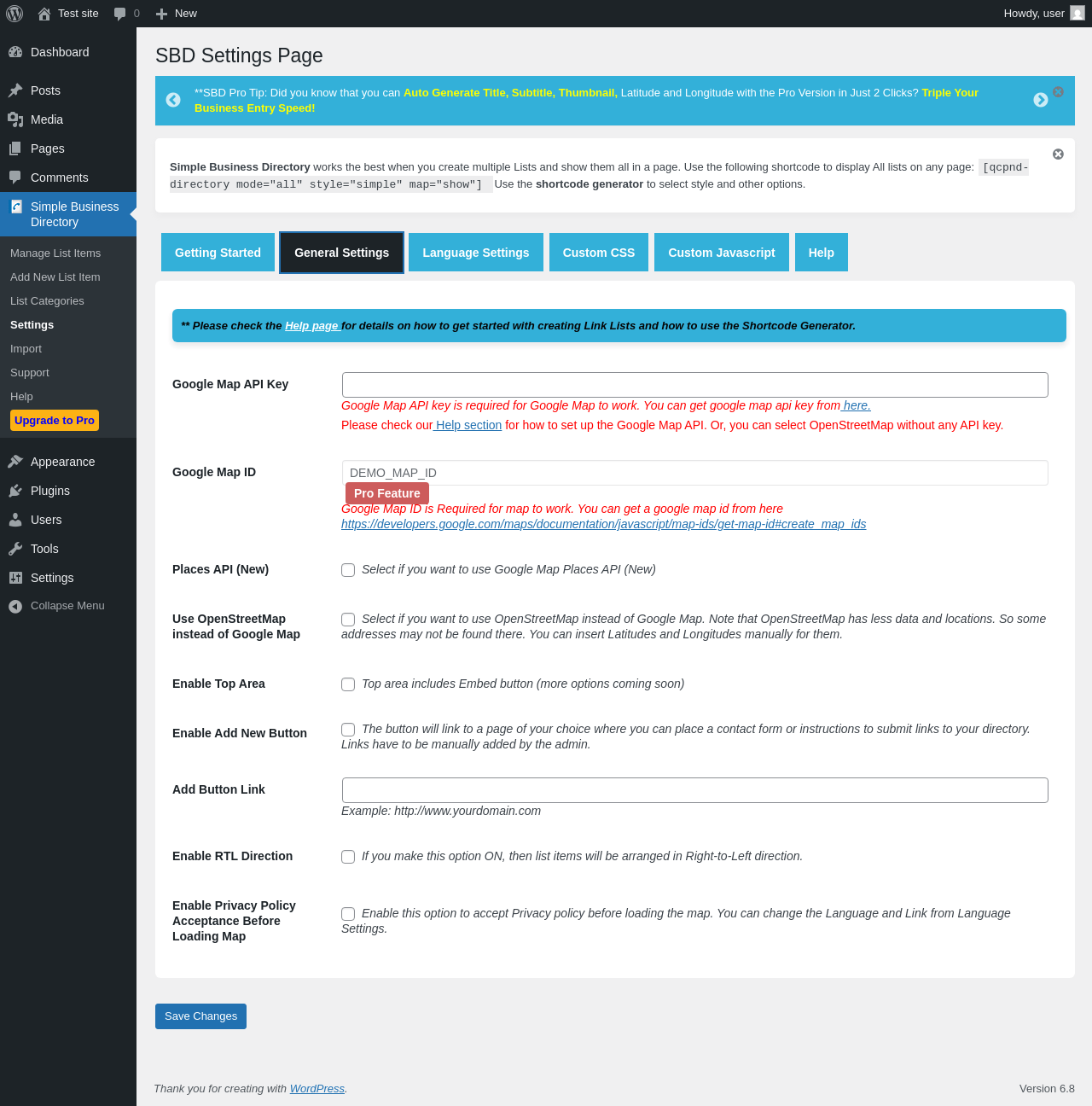Screen dimensions: 1092x1106
Task: Click the Plugins plug icon
Action: [15, 491]
